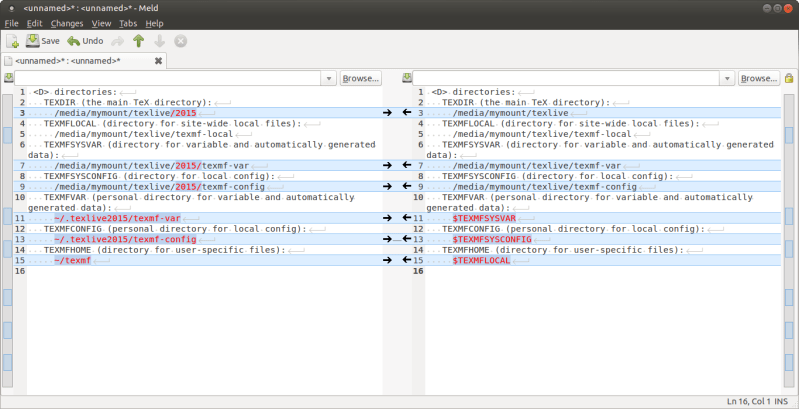Viewport: 799px width, 409px height.
Task: Click left pane text /media/mymount/texlive/2015
Action: pyautogui.click(x=125, y=113)
